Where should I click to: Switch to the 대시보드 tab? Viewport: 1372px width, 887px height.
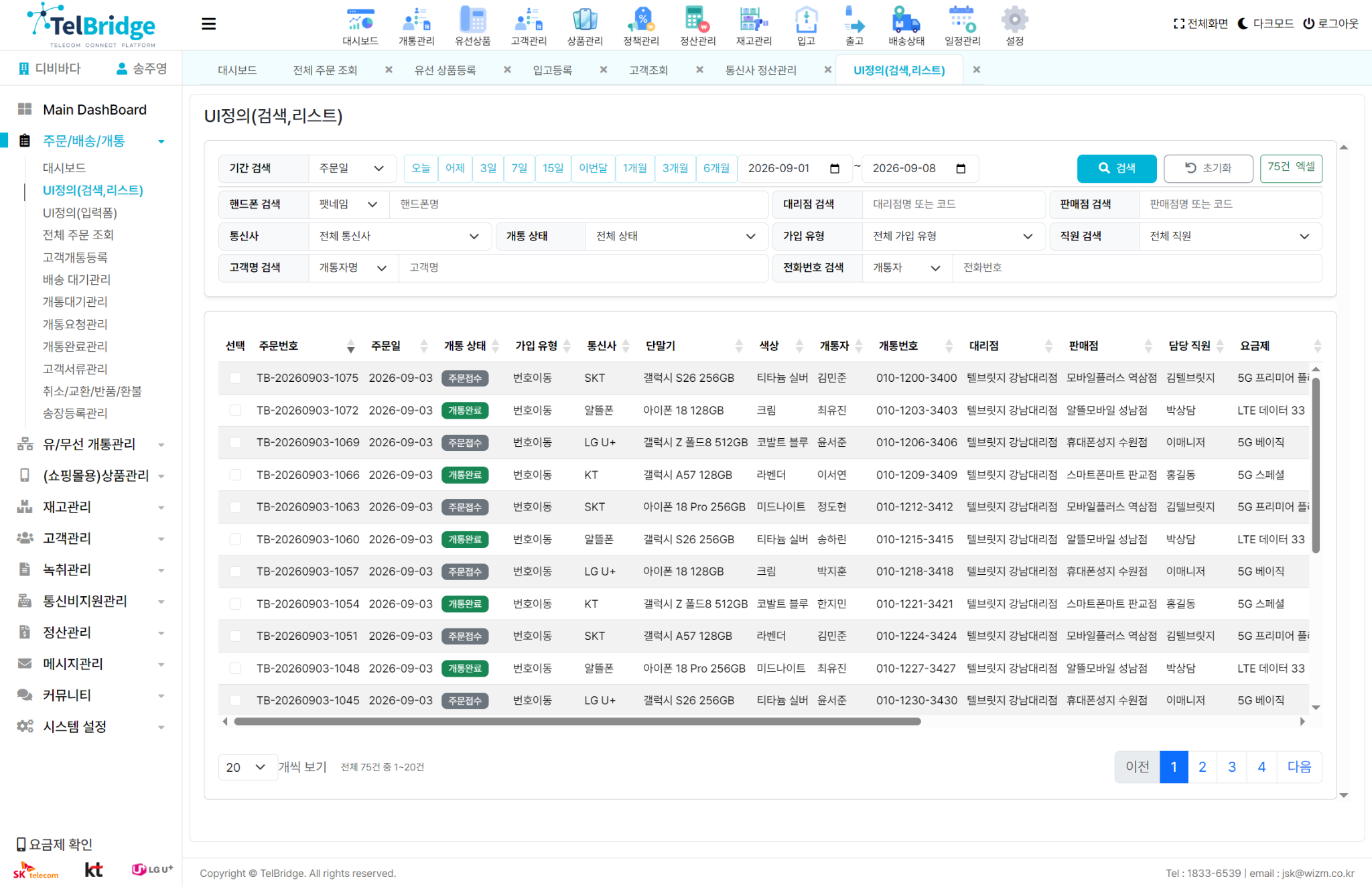[237, 70]
